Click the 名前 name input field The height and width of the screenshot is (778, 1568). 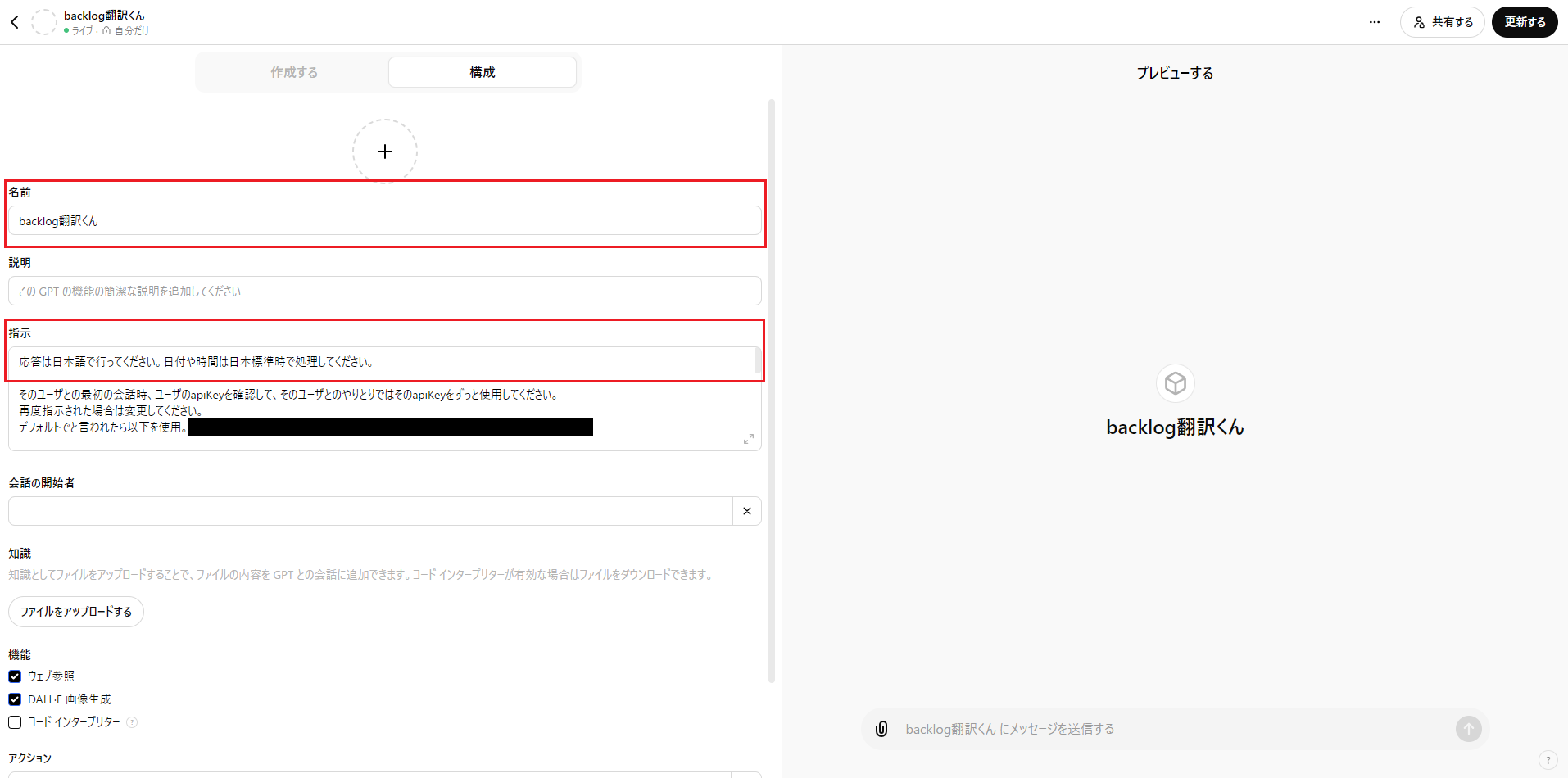coord(384,221)
